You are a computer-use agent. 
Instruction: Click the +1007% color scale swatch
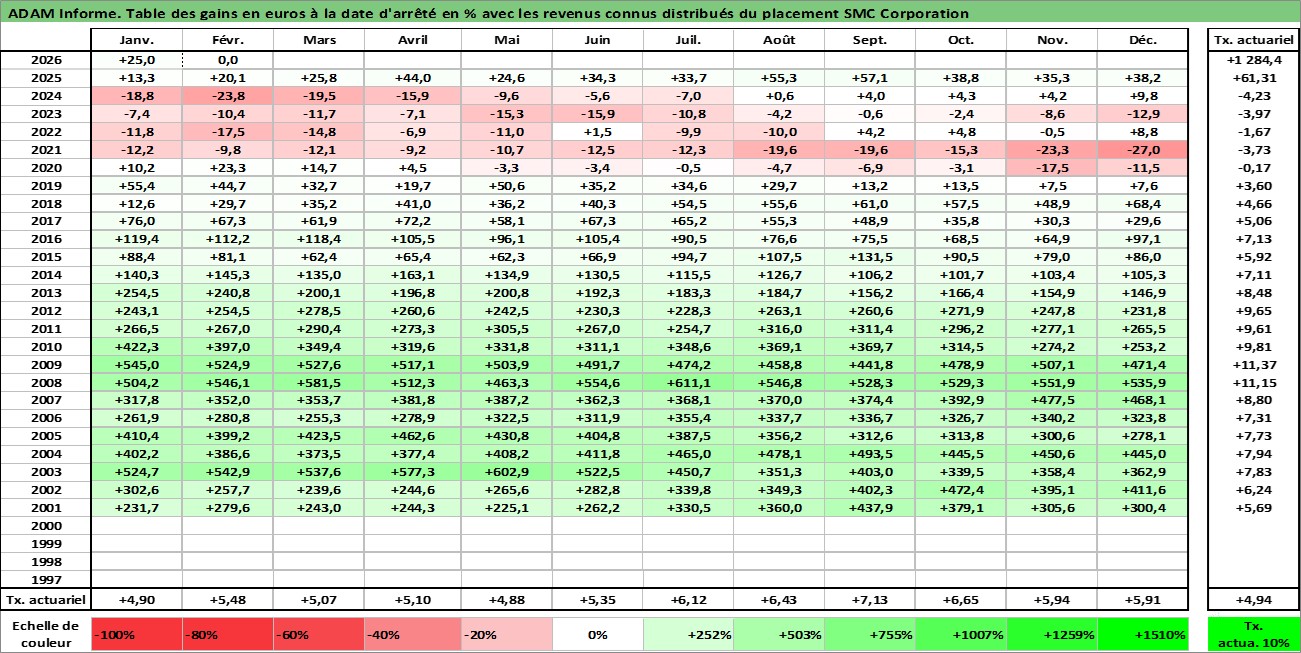[x=961, y=634]
